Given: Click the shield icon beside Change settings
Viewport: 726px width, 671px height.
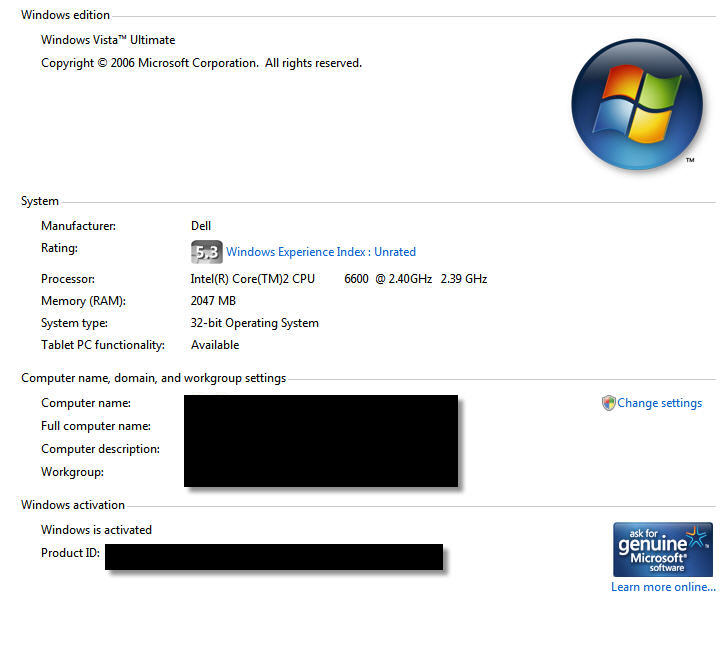Looking at the screenshot, I should [x=608, y=403].
